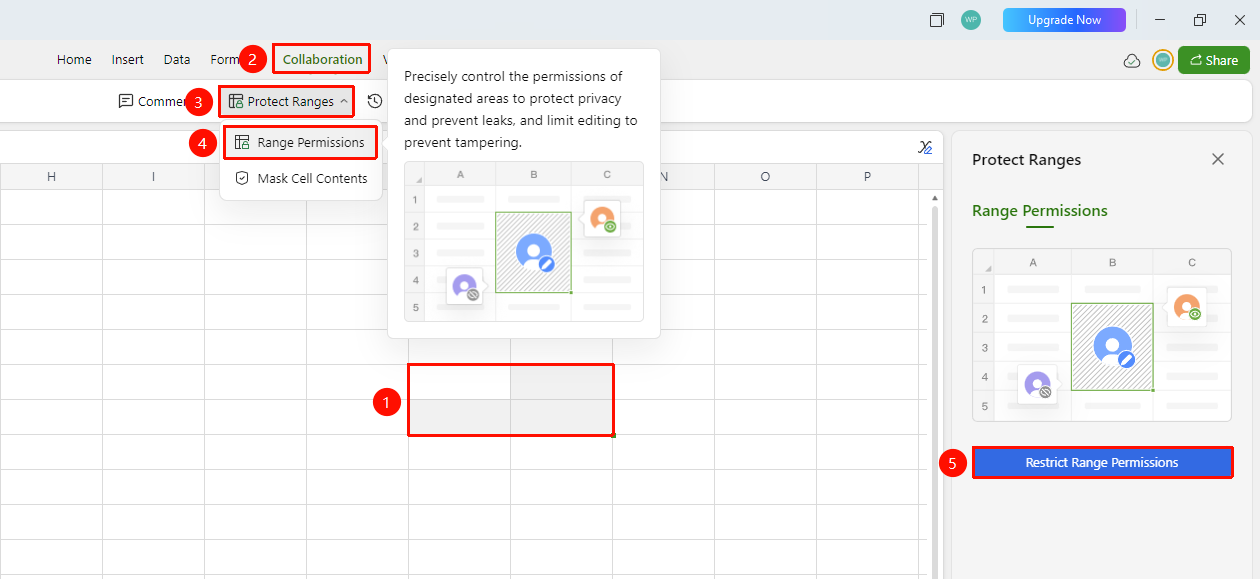Click the green Share button
Viewport: 1260px width, 579px height.
click(1213, 60)
